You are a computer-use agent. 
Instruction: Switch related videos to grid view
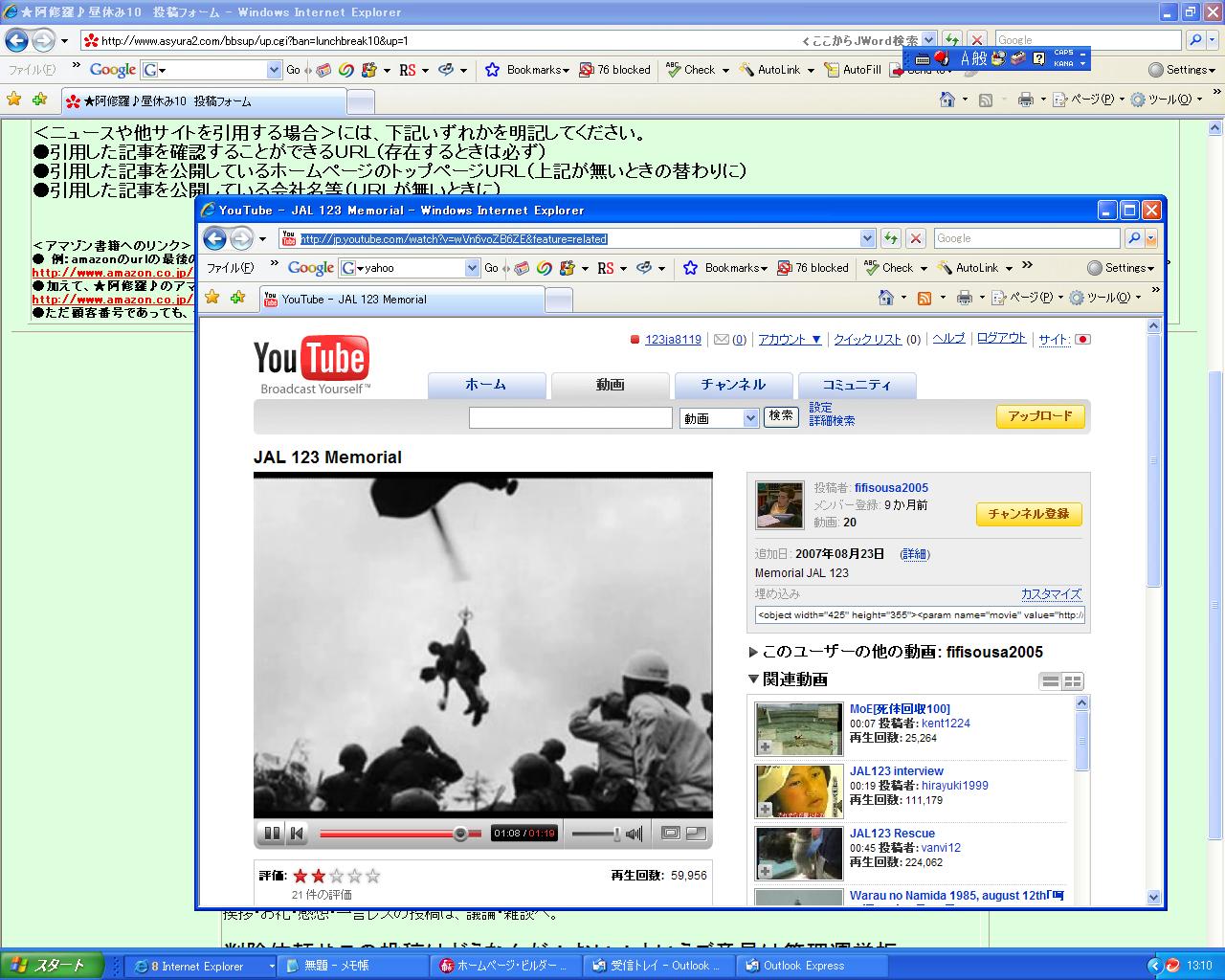click(x=1073, y=680)
